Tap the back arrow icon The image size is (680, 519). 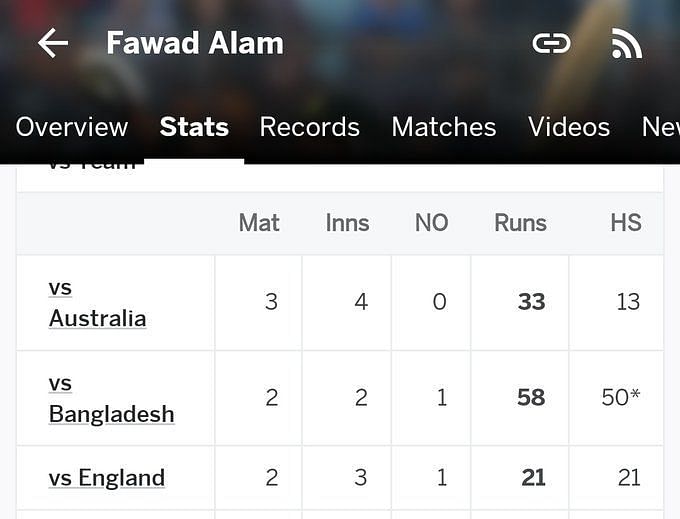(x=53, y=43)
